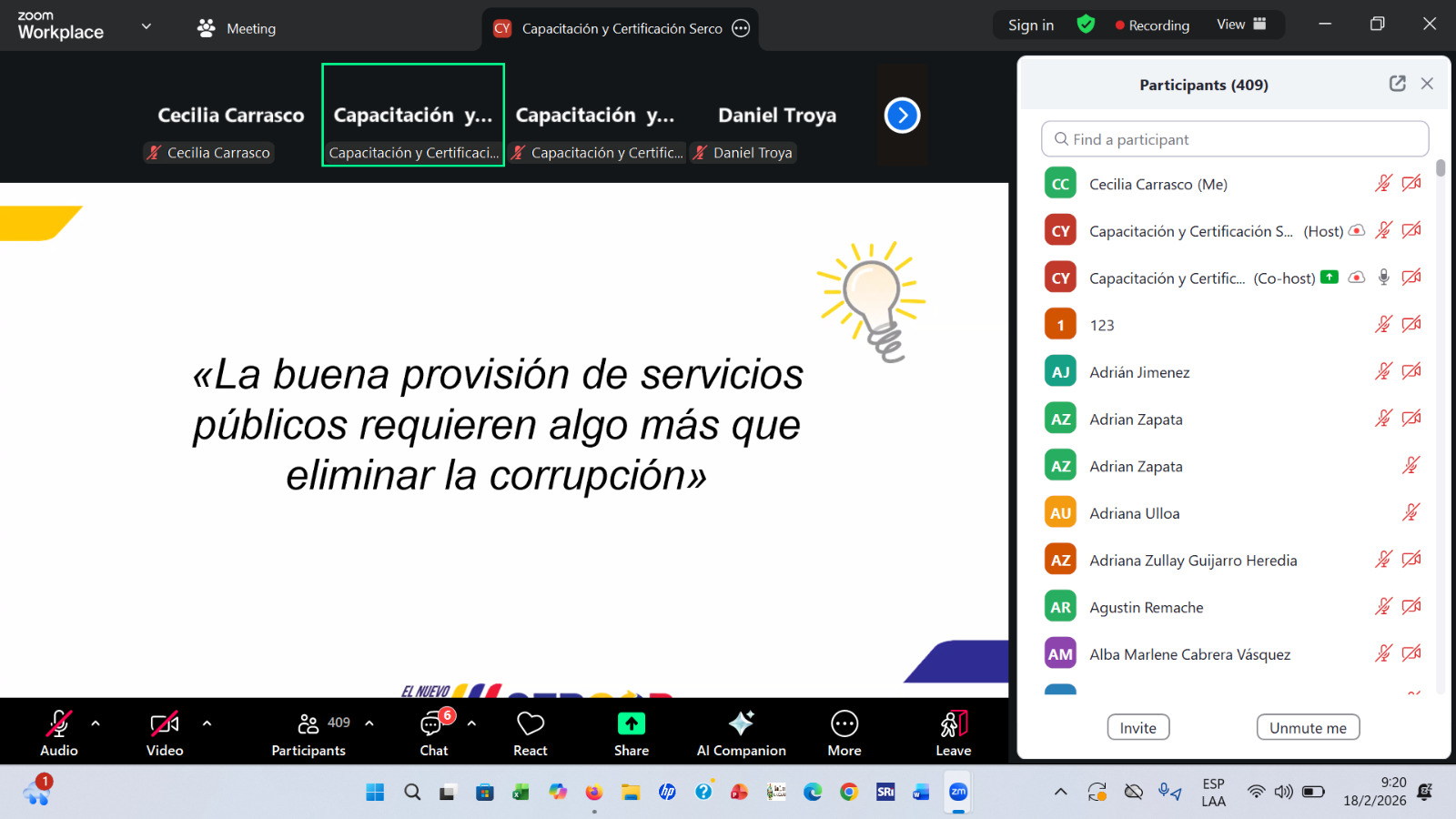
Task: Open the View layout menu
Action: 1241,25
